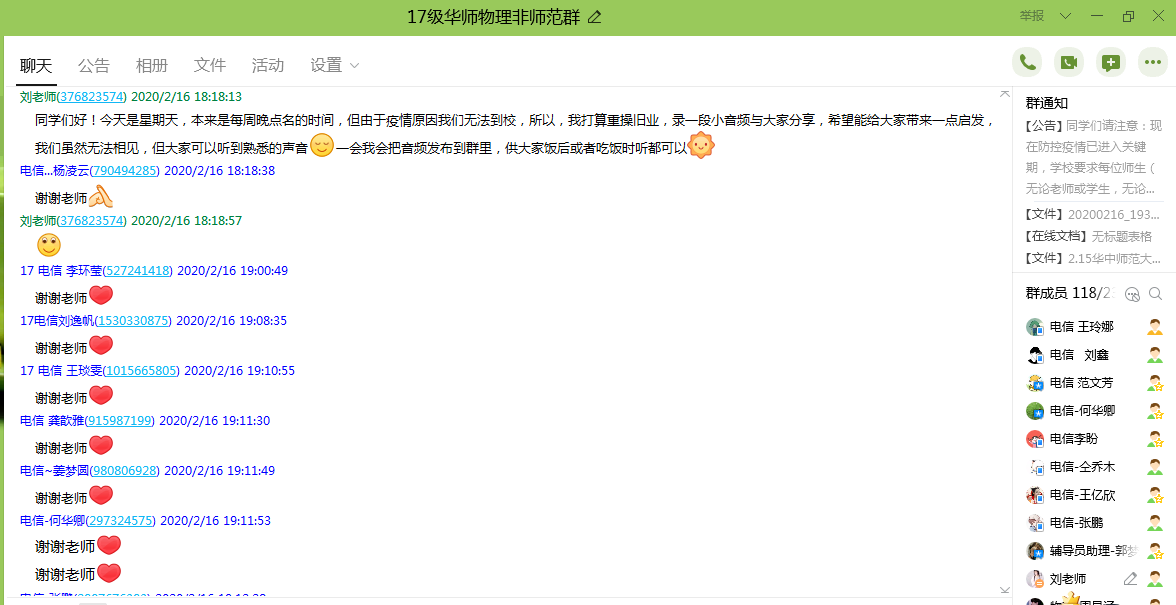
Task: Open the QQ number link 376823574
Action: (92, 97)
